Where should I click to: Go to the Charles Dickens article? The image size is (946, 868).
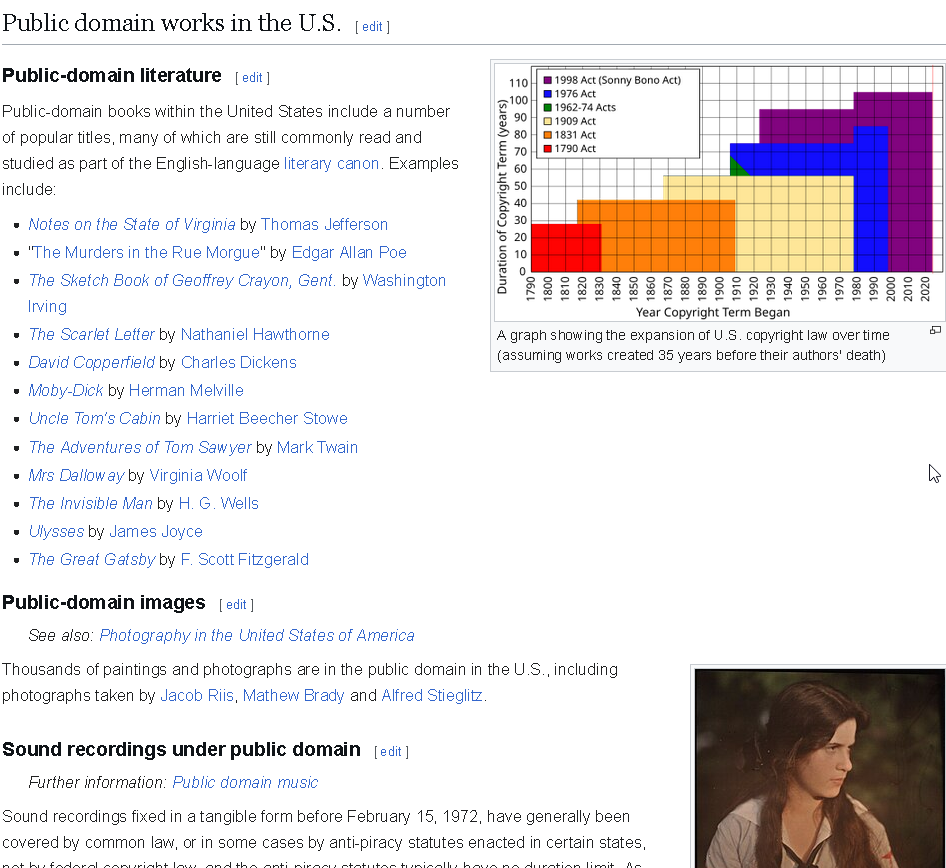[x=239, y=363]
